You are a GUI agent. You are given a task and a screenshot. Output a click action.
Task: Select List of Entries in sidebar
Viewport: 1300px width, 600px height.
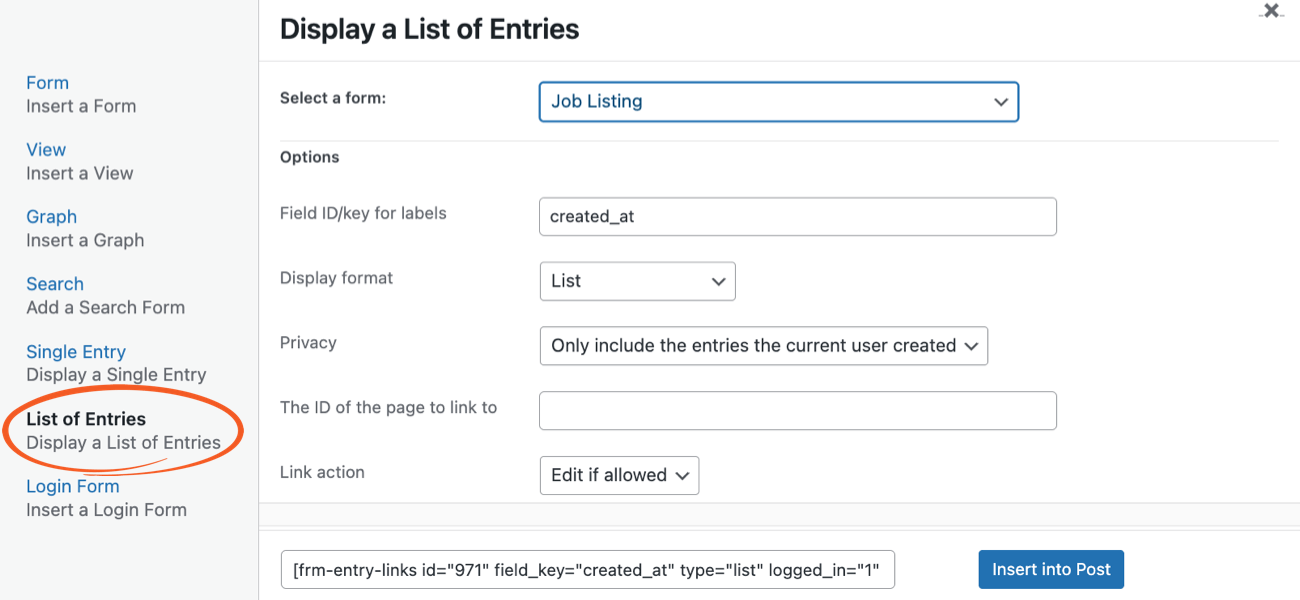(x=86, y=419)
